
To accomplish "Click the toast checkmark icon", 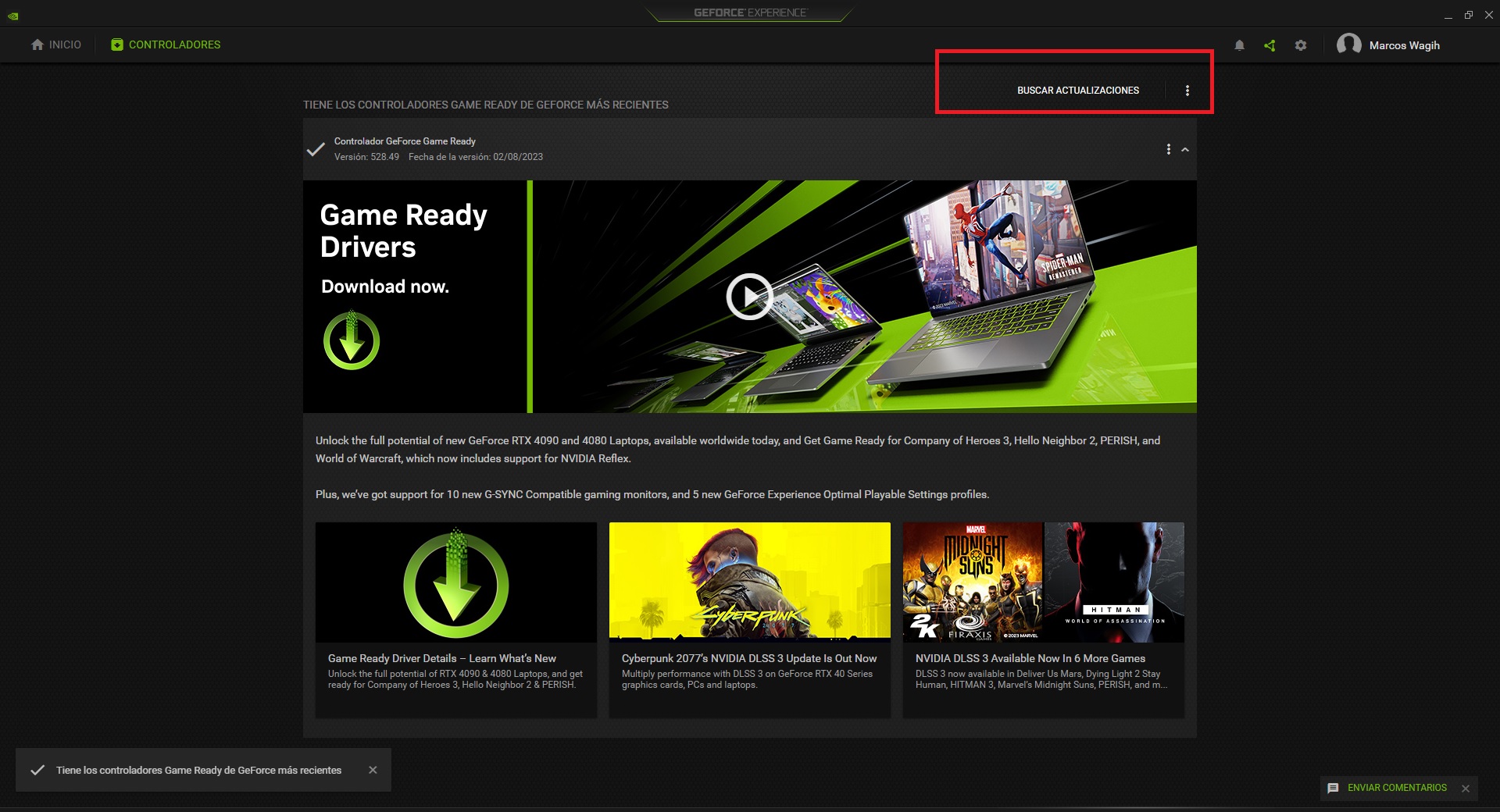I will pyautogui.click(x=37, y=770).
